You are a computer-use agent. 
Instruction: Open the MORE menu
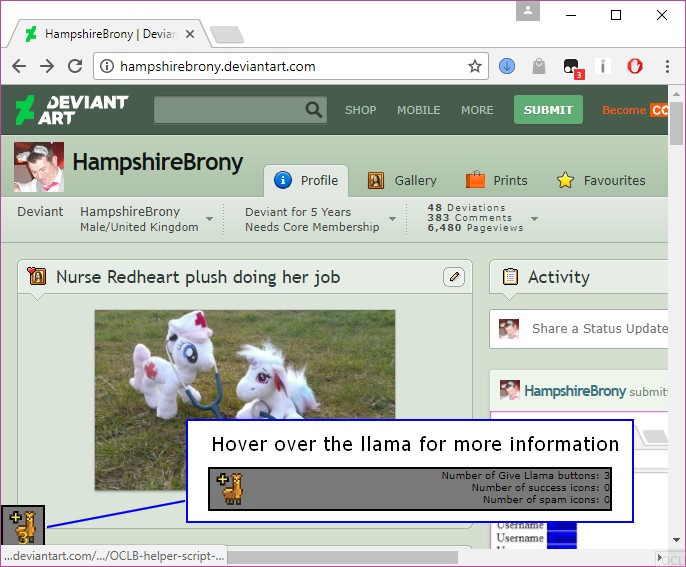pyautogui.click(x=477, y=110)
